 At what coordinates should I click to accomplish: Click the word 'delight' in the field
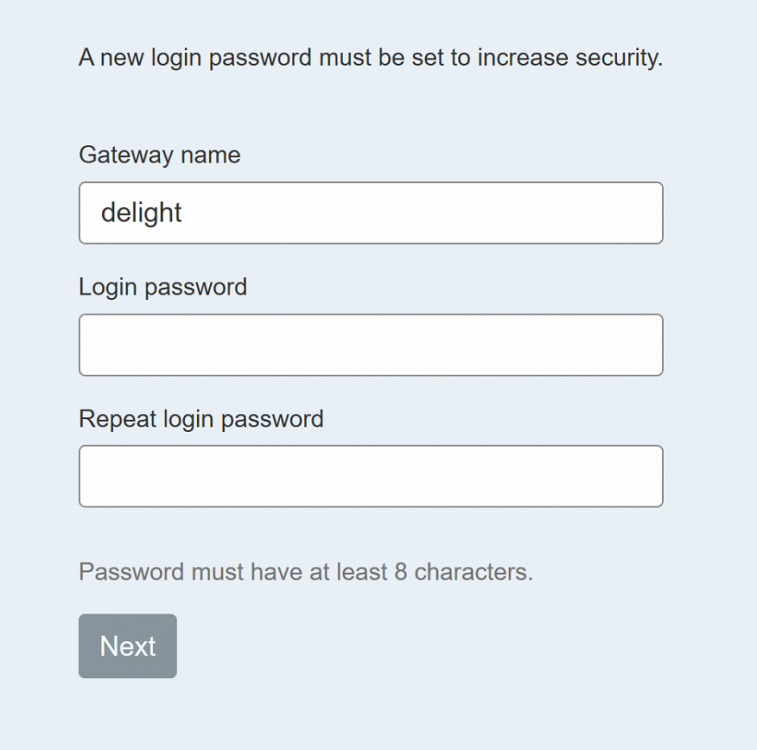[142, 213]
